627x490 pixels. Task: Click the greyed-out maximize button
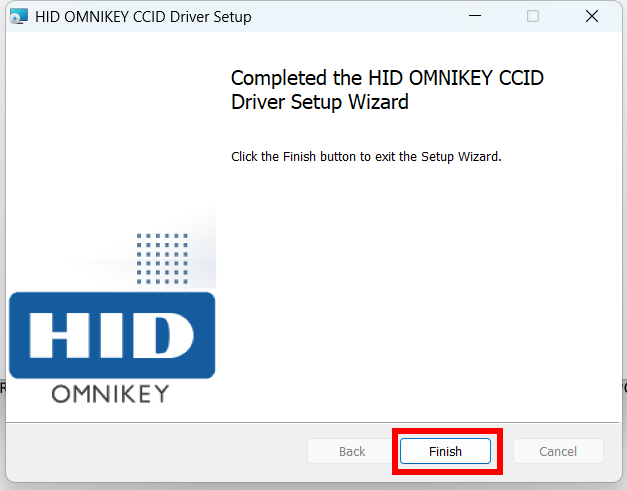(533, 16)
